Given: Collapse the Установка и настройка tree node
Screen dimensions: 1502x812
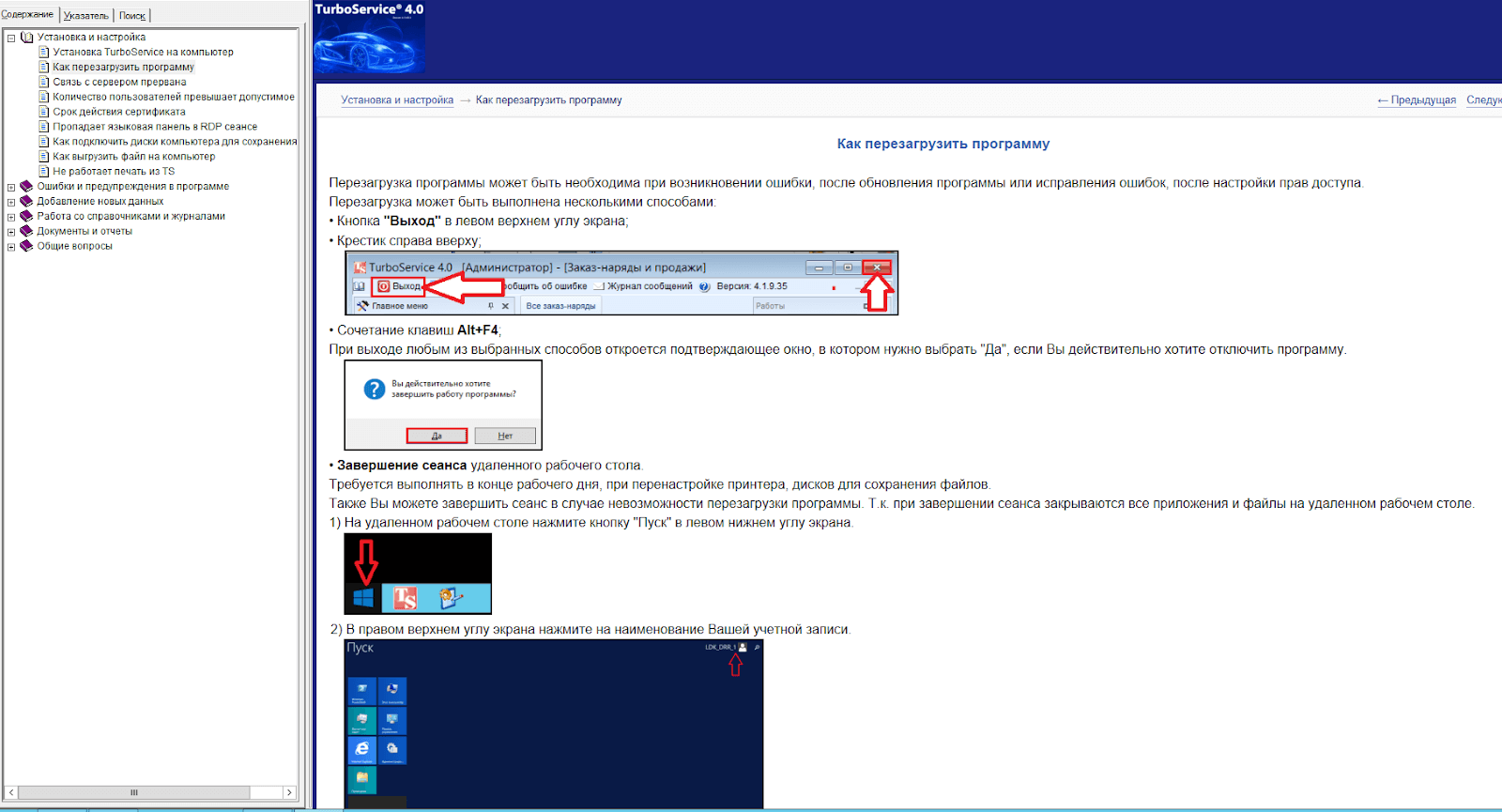Looking at the screenshot, I should pos(11,38).
